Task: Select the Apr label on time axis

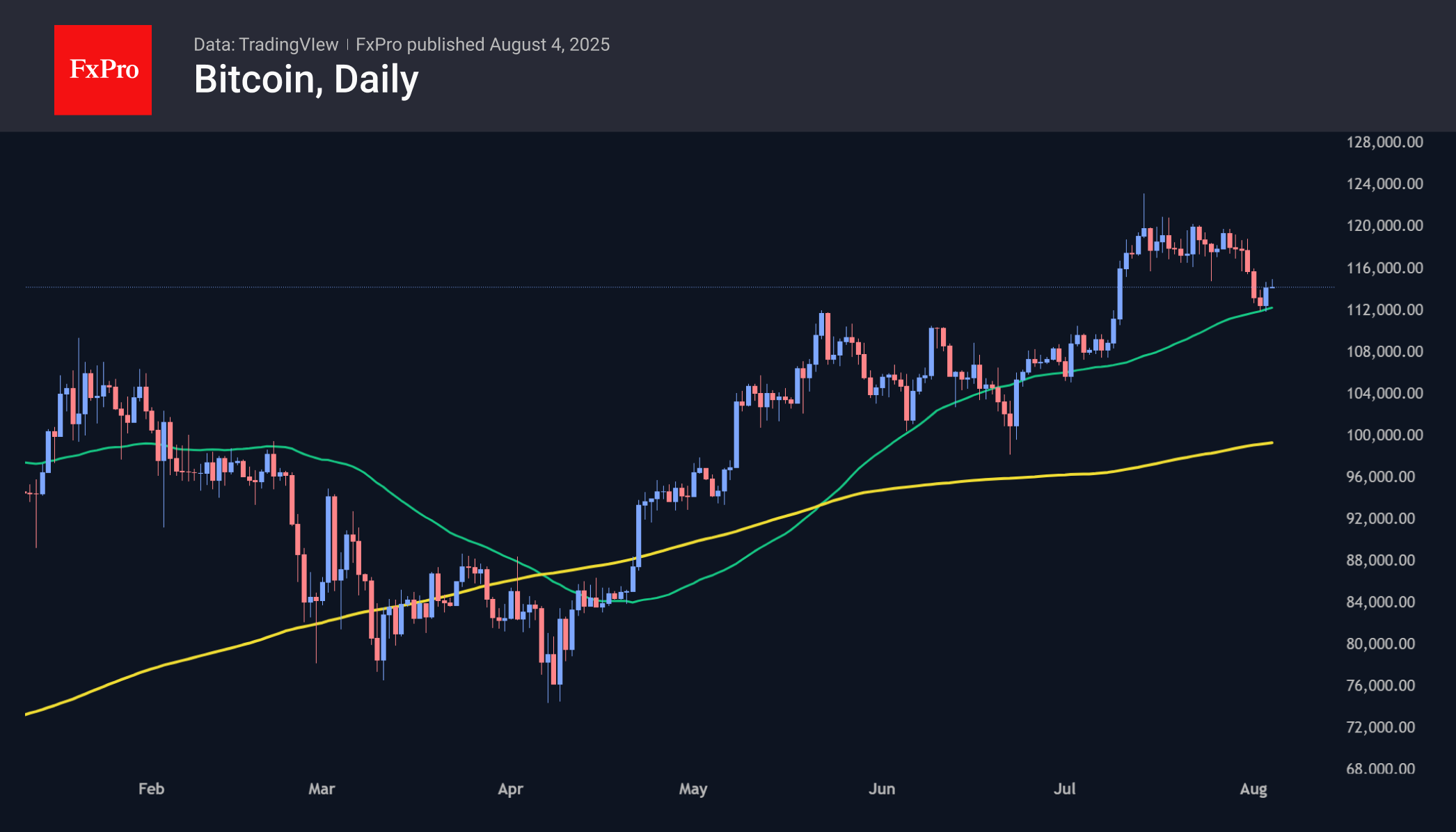Action: pyautogui.click(x=510, y=789)
